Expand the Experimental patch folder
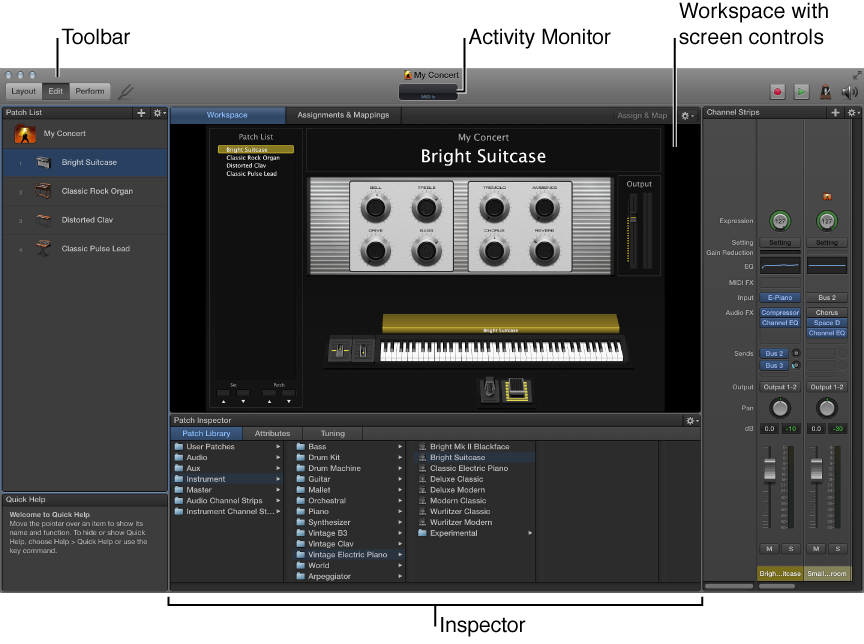Image resolution: width=864 pixels, height=644 pixels. (529, 533)
